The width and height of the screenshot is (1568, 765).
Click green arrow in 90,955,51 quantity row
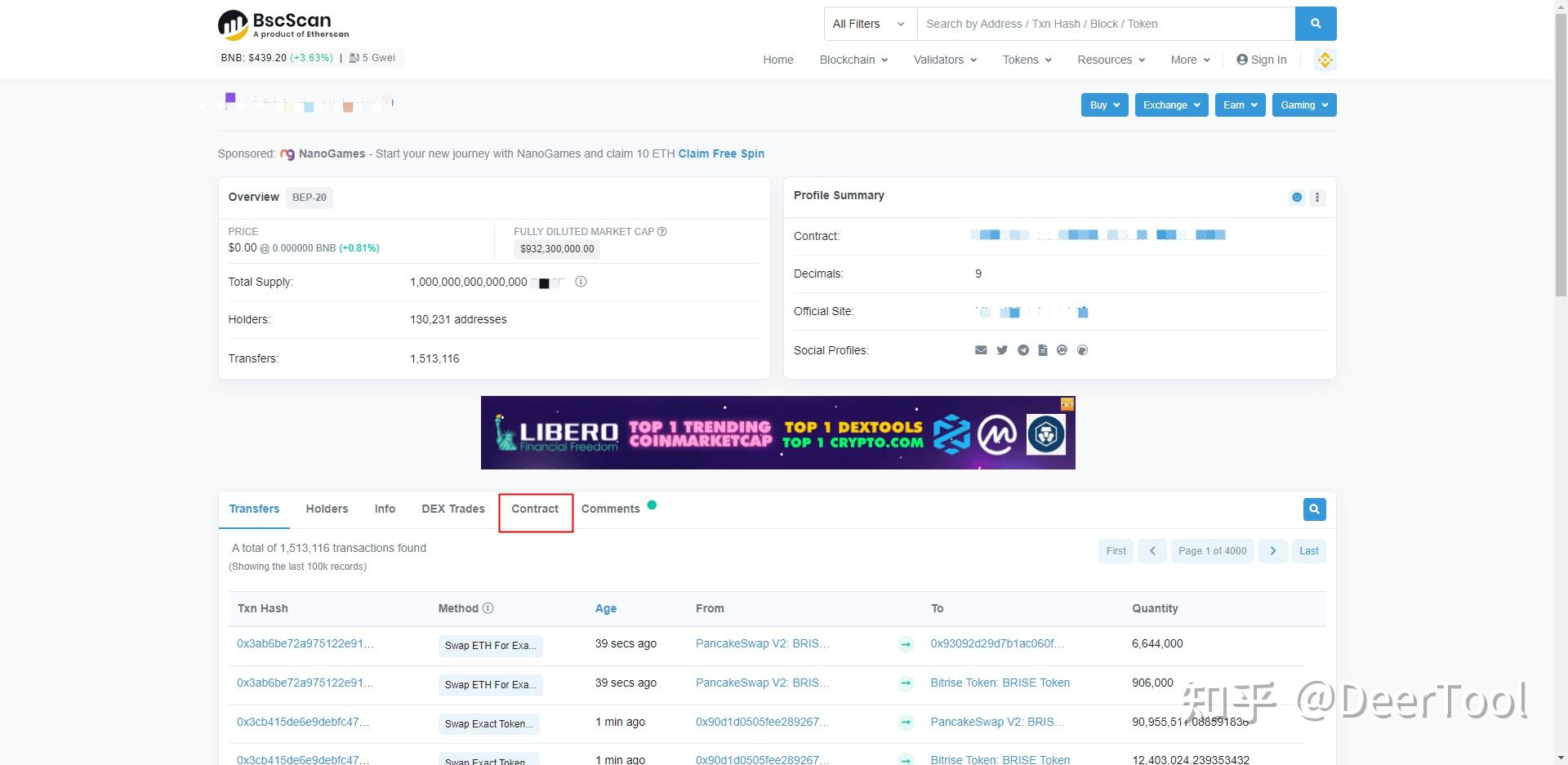pos(906,723)
